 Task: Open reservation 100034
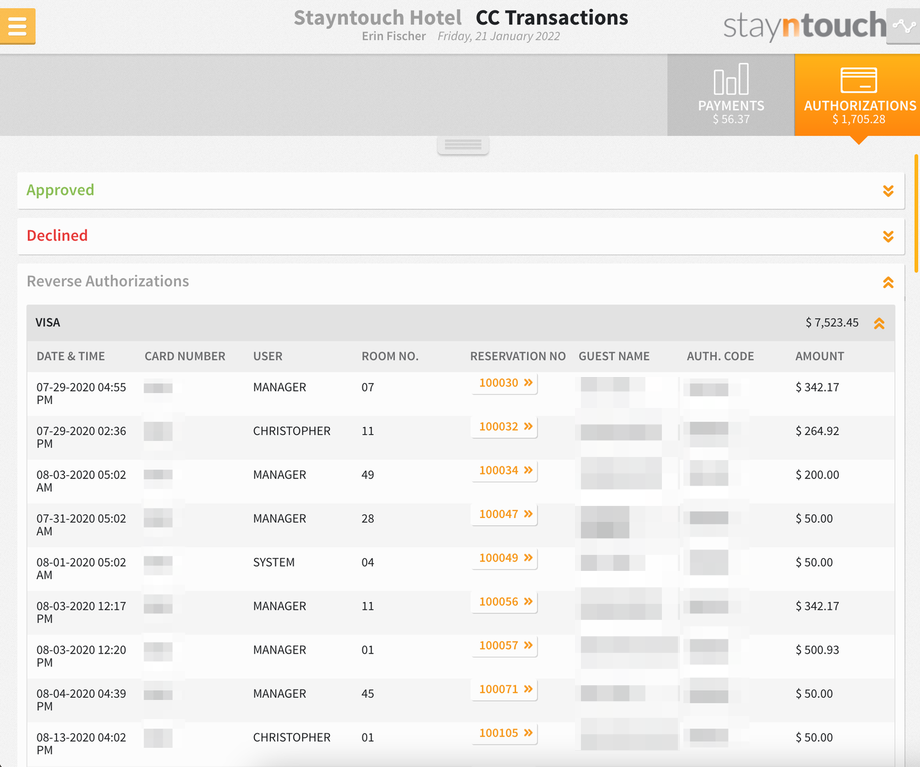(505, 471)
